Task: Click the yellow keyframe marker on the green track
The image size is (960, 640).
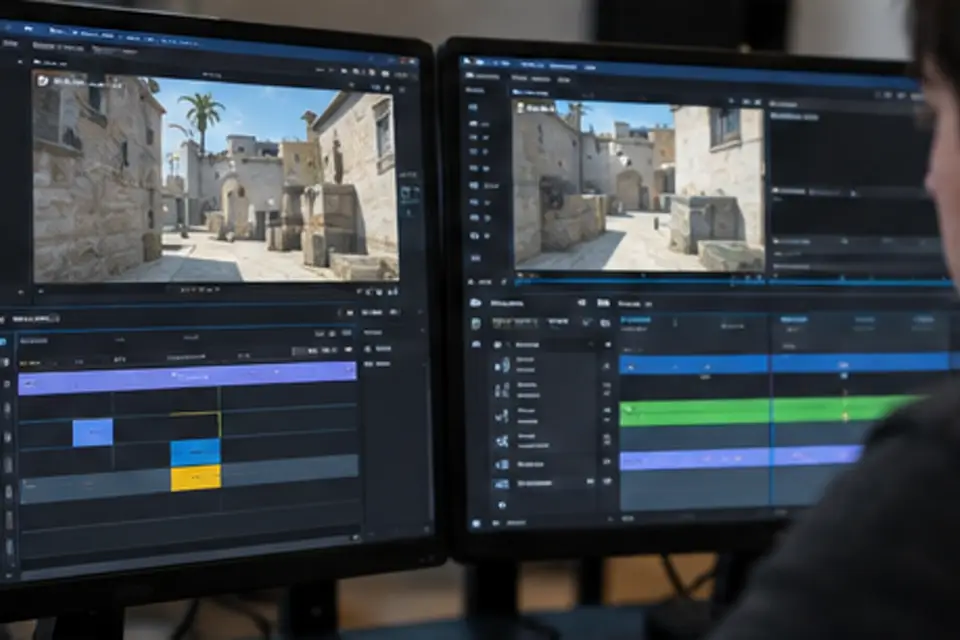Action: click(846, 416)
